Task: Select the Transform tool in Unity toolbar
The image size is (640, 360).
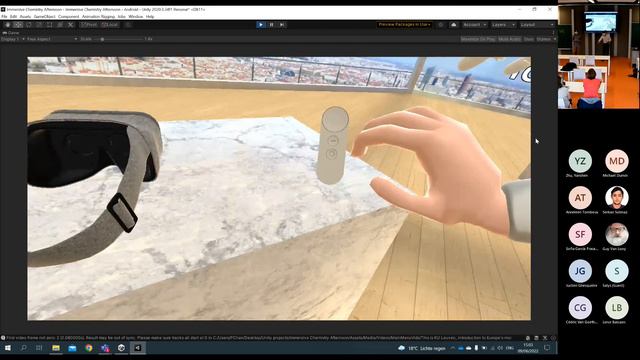Action: (60, 25)
